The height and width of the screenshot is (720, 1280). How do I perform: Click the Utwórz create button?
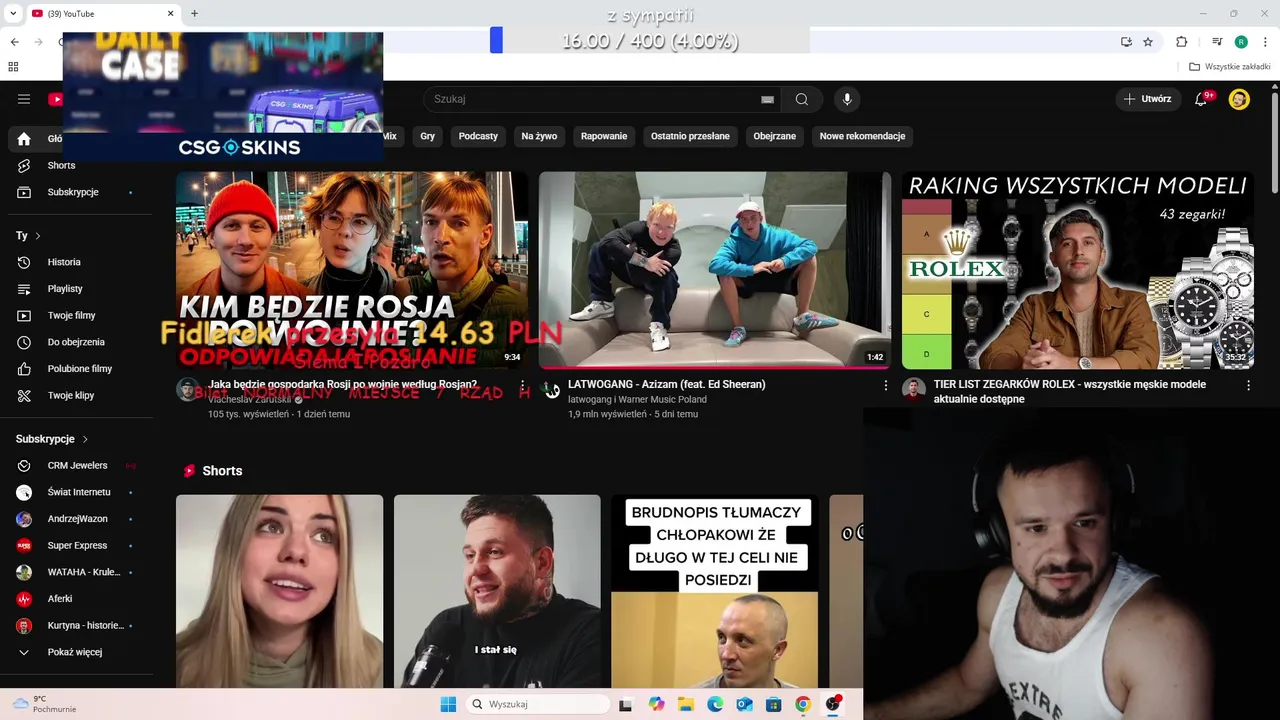(x=1147, y=99)
